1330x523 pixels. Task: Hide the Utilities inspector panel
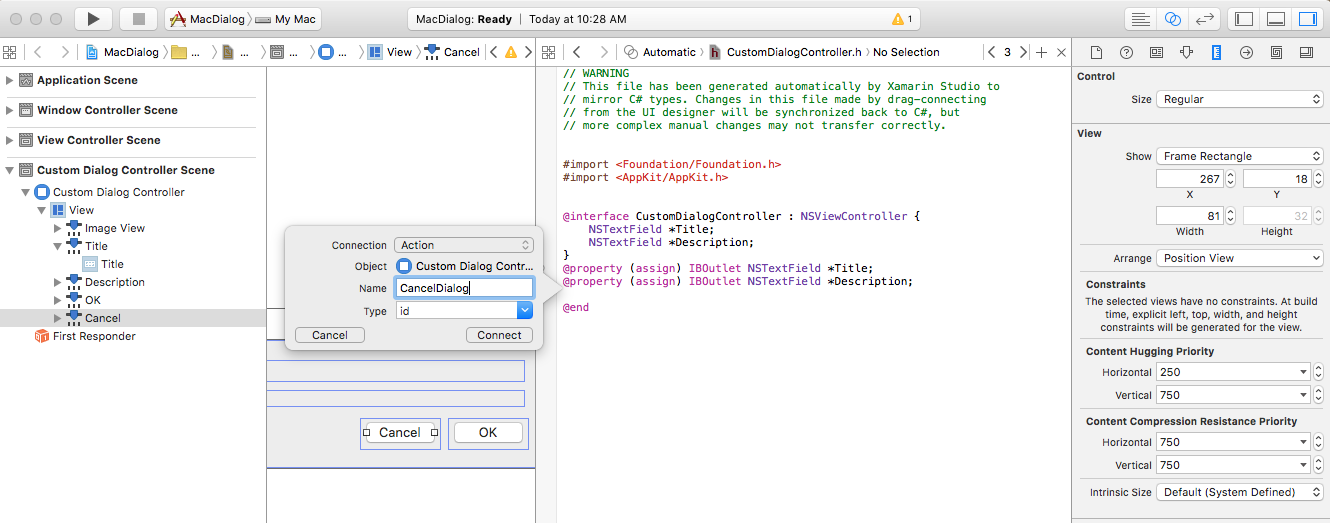[1307, 19]
